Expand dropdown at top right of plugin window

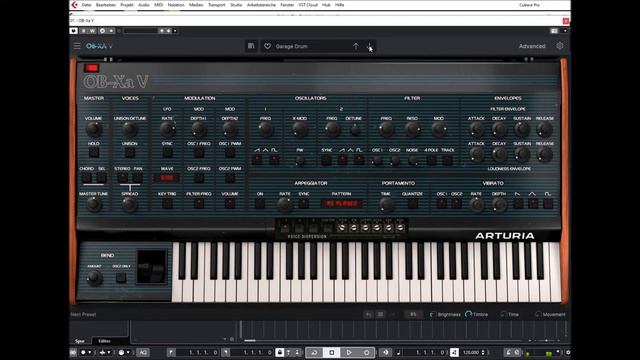point(565,31)
